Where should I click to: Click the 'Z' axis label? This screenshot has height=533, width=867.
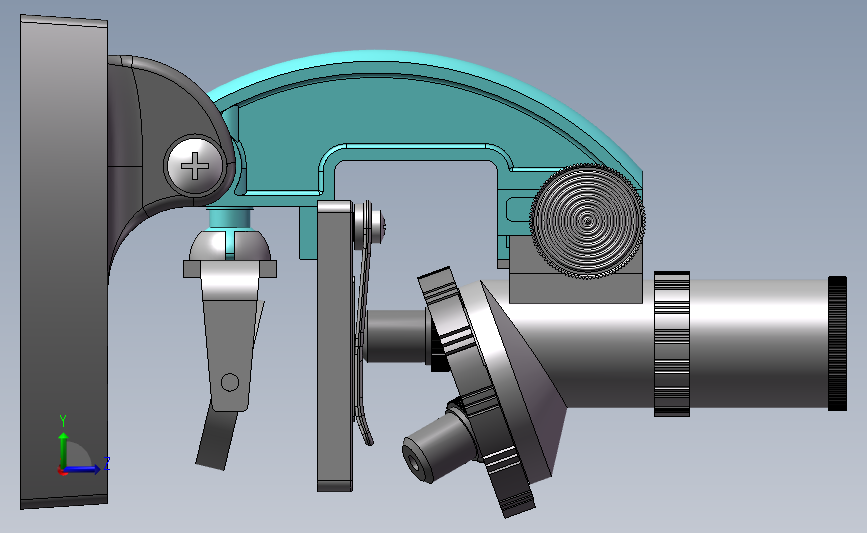click(107, 463)
